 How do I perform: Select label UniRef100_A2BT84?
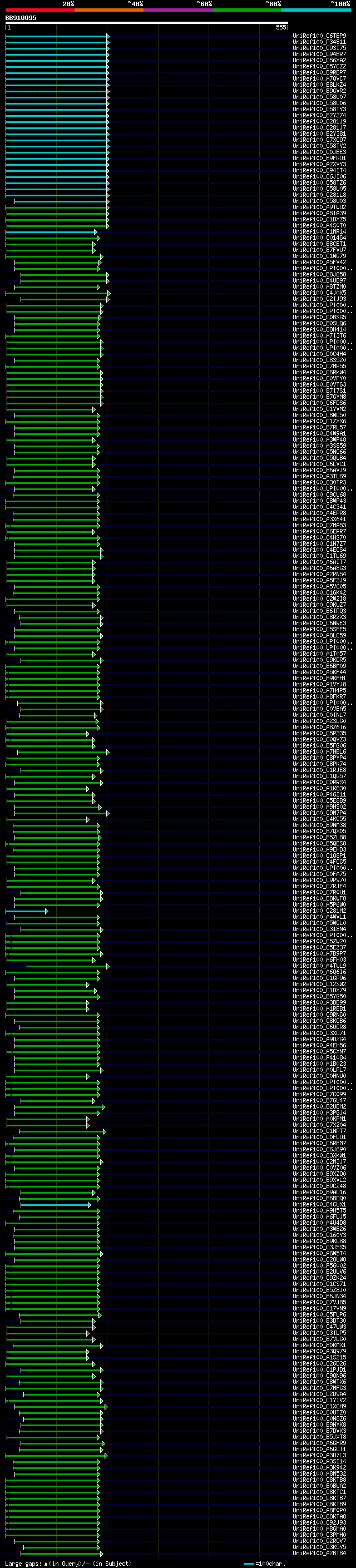point(319,1554)
